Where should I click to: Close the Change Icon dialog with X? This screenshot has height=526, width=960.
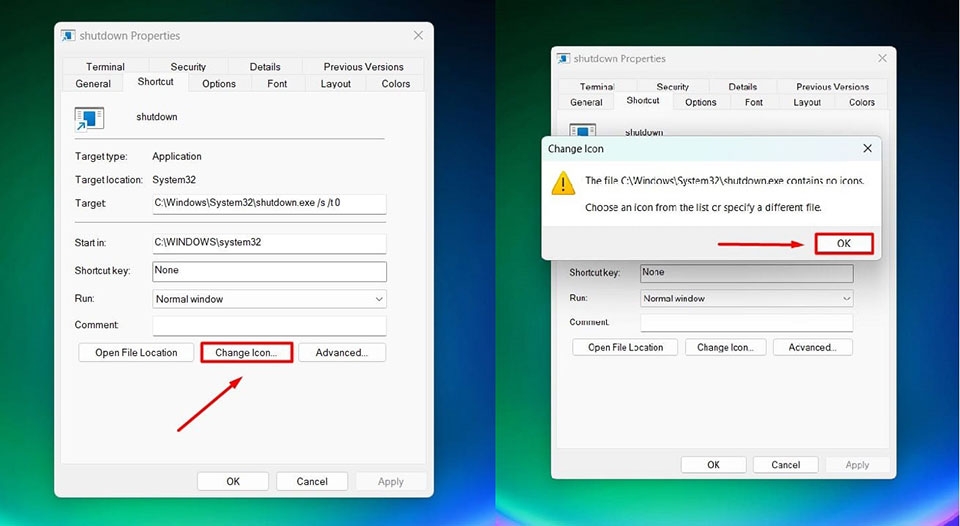click(867, 148)
